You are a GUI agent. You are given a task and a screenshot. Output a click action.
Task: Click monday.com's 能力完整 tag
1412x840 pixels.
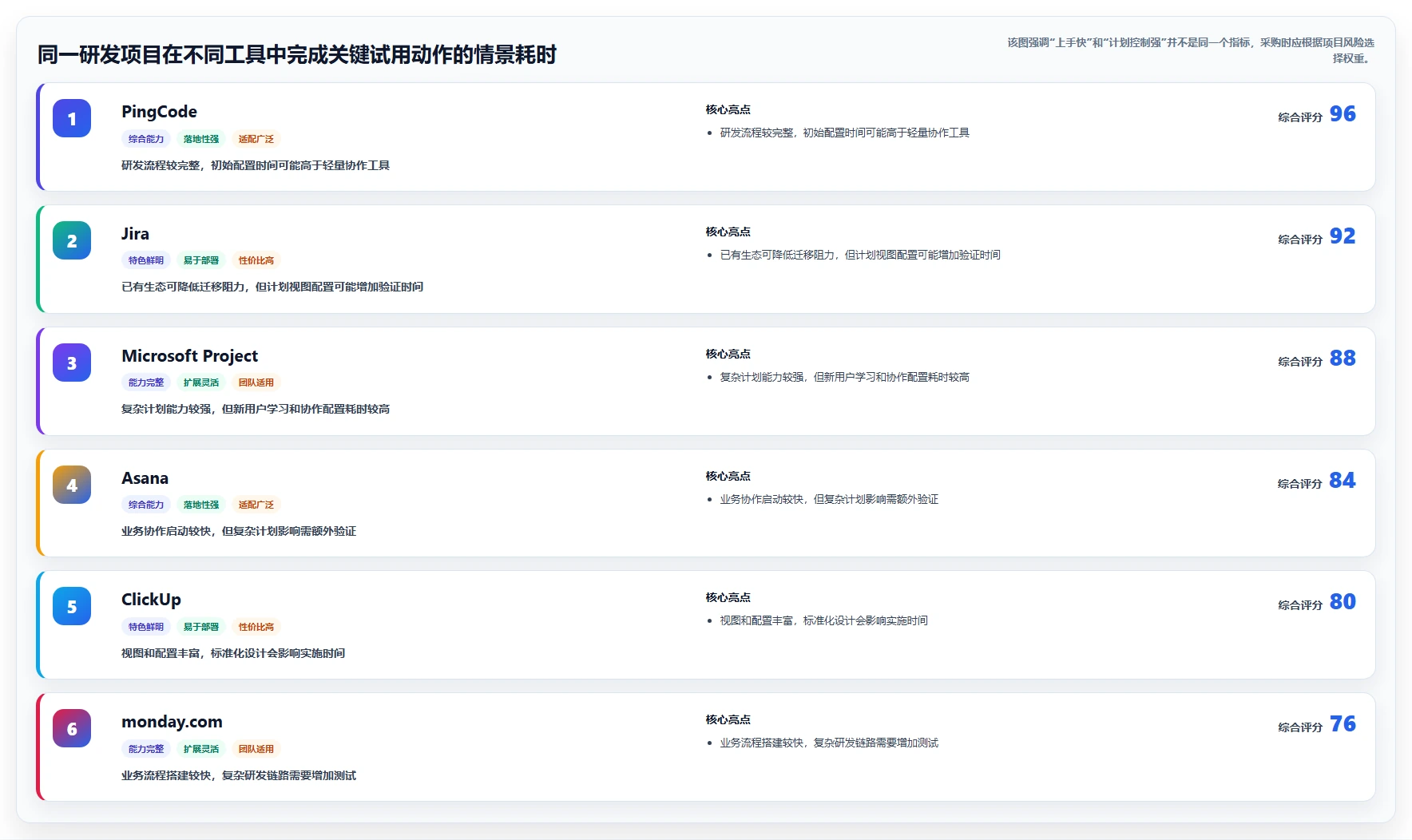point(146,749)
